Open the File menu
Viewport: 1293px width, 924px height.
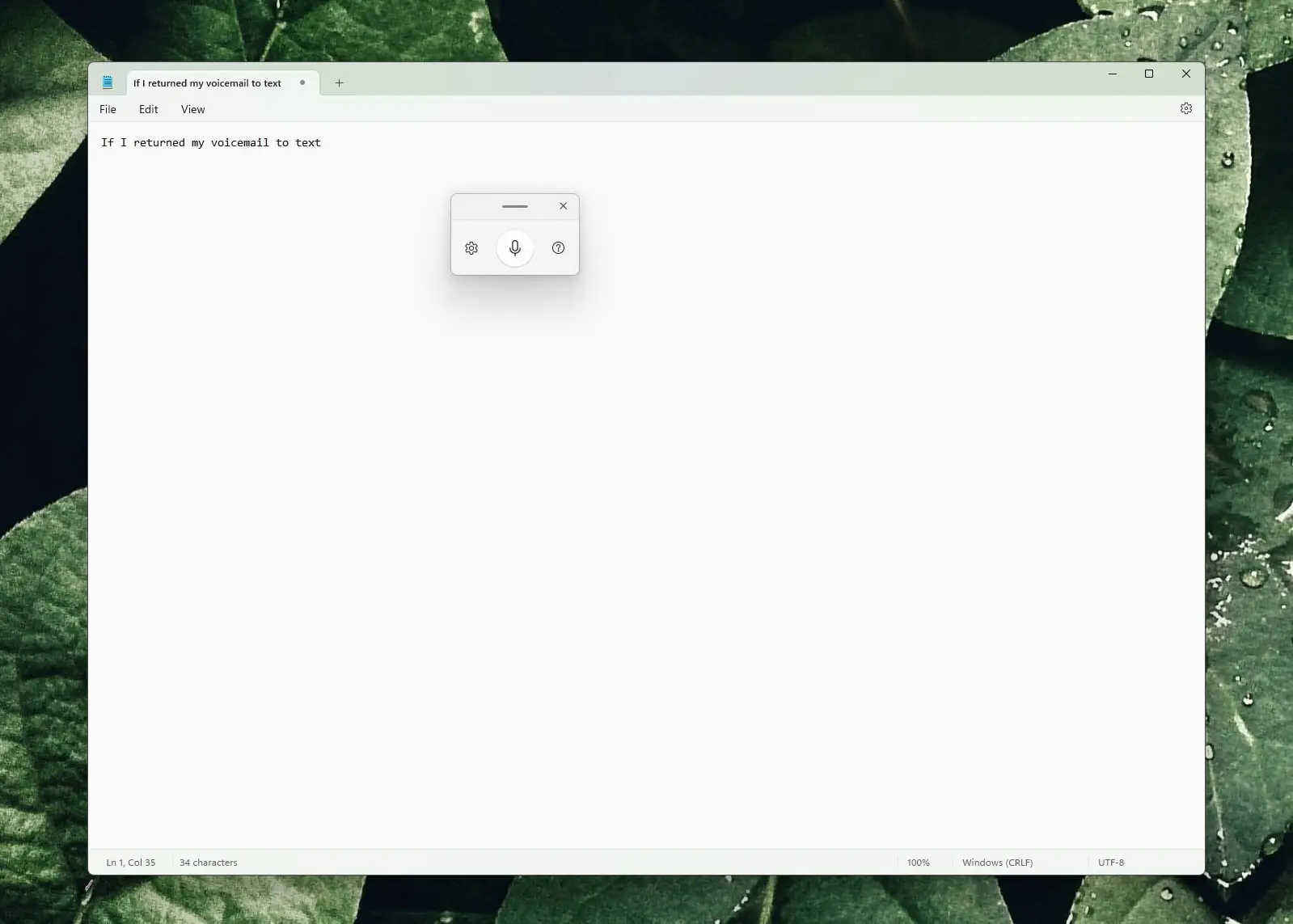pyautogui.click(x=108, y=109)
